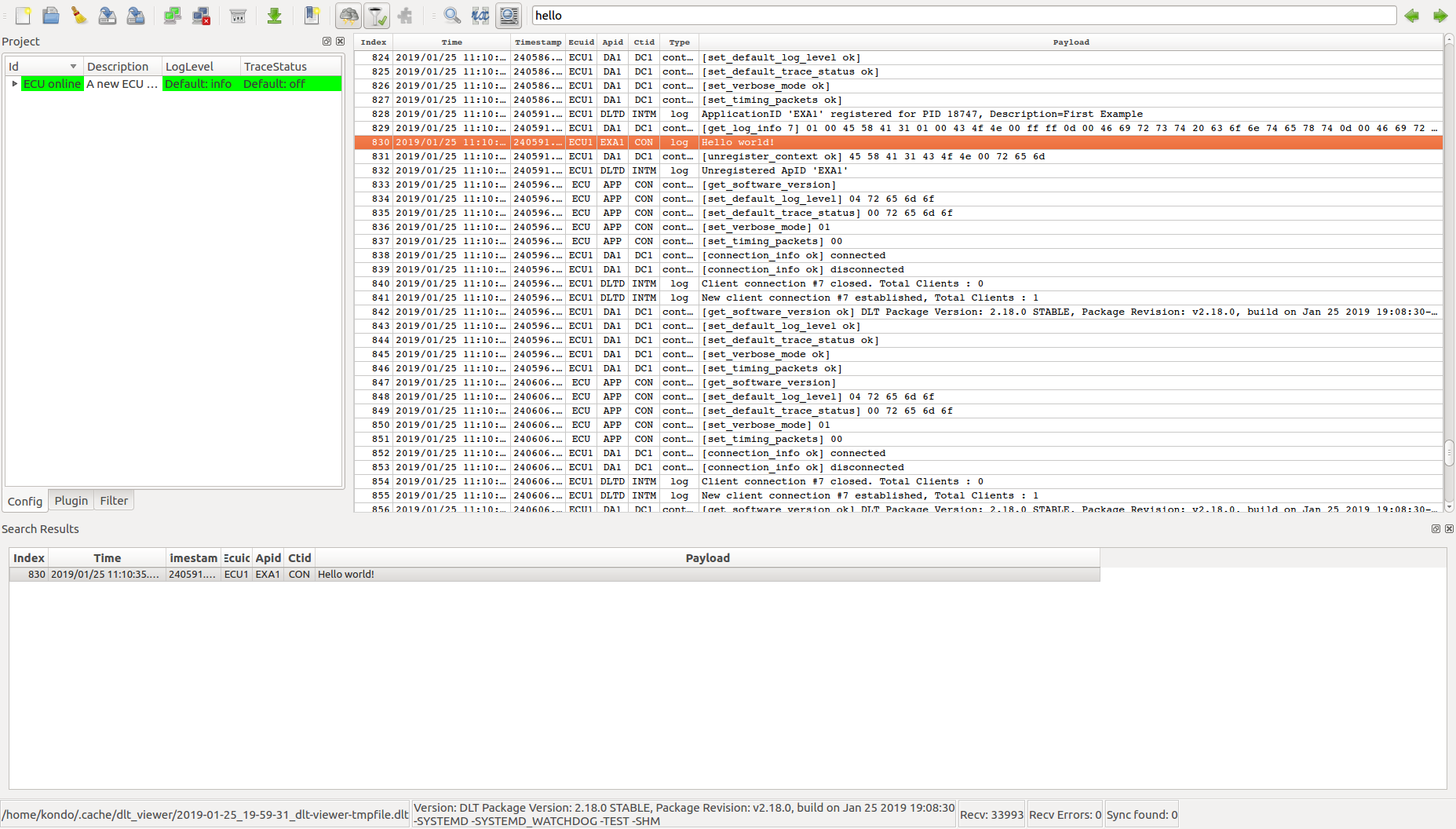Toggle plugins puzzle piece icon

tap(405, 16)
